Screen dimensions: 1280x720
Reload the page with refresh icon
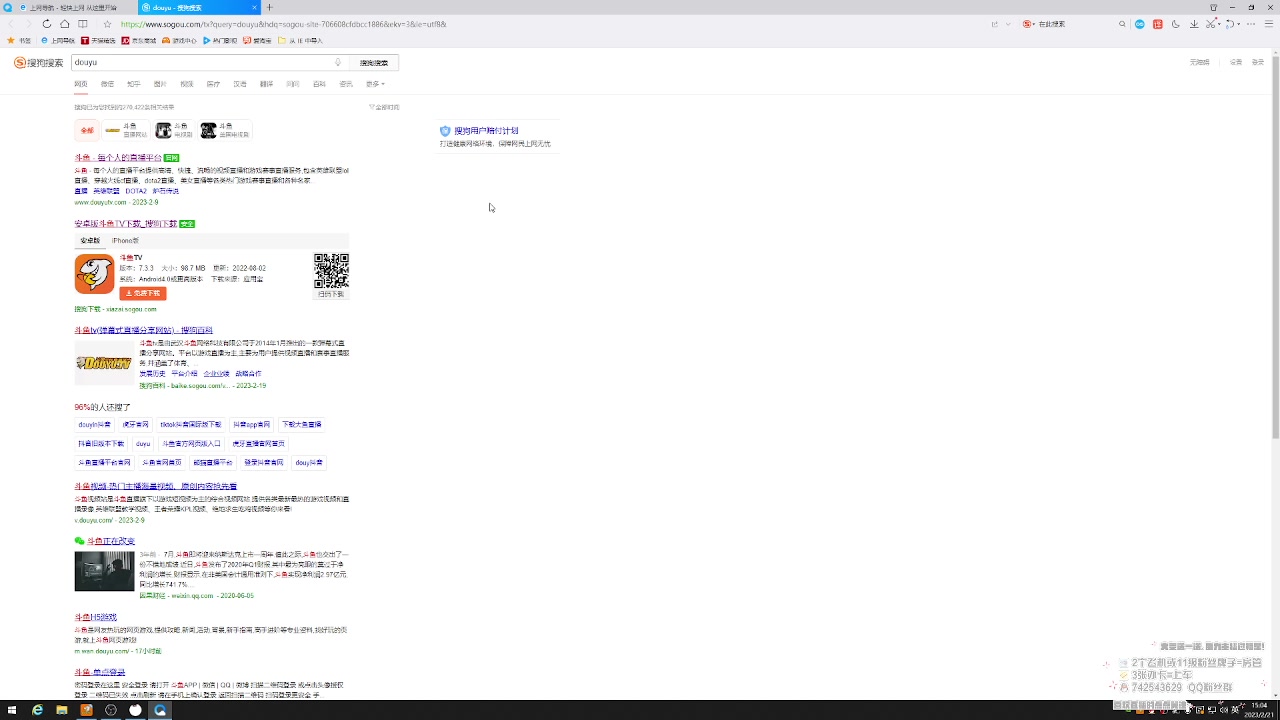46,24
